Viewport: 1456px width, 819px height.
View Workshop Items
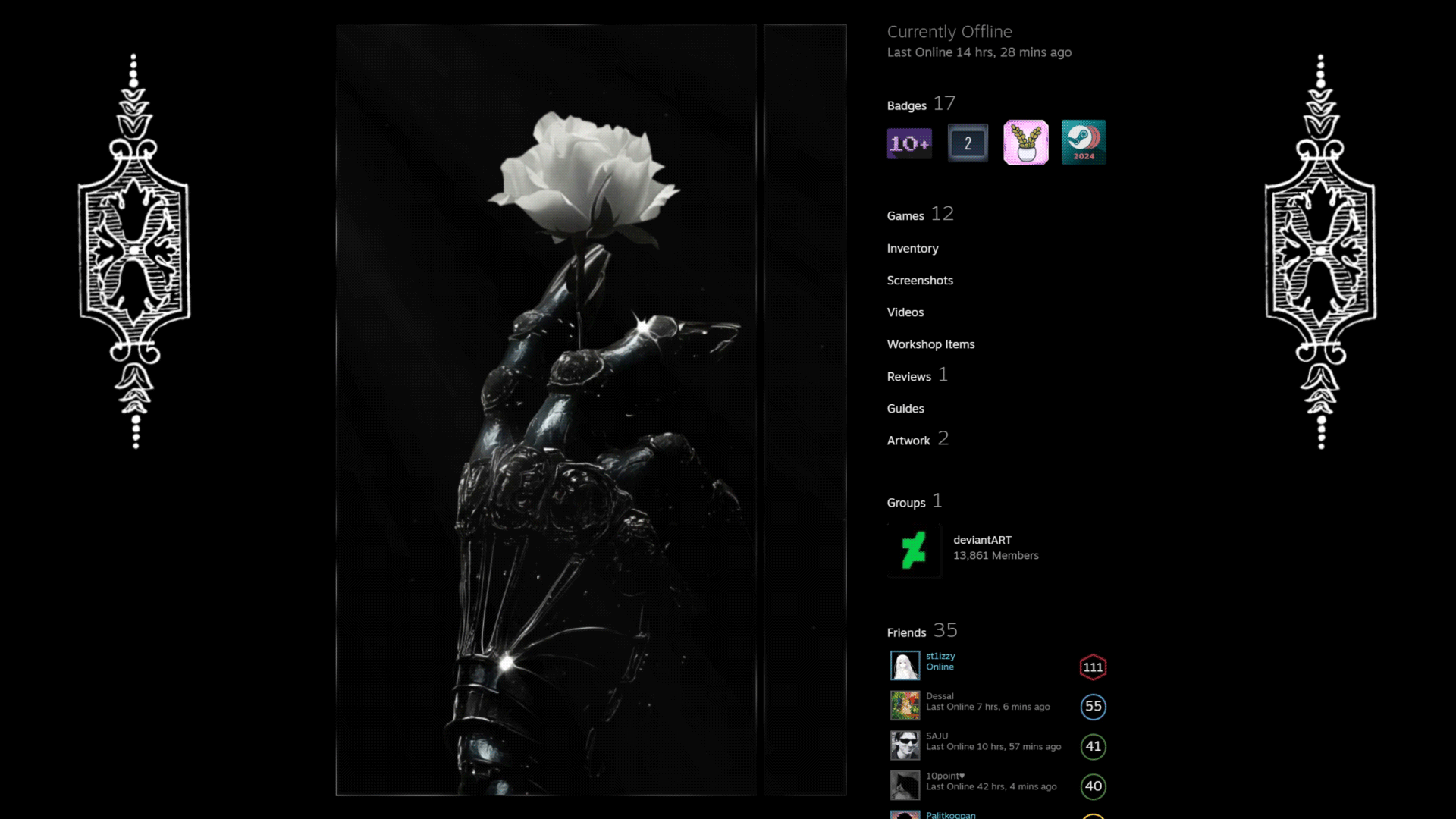coord(930,344)
